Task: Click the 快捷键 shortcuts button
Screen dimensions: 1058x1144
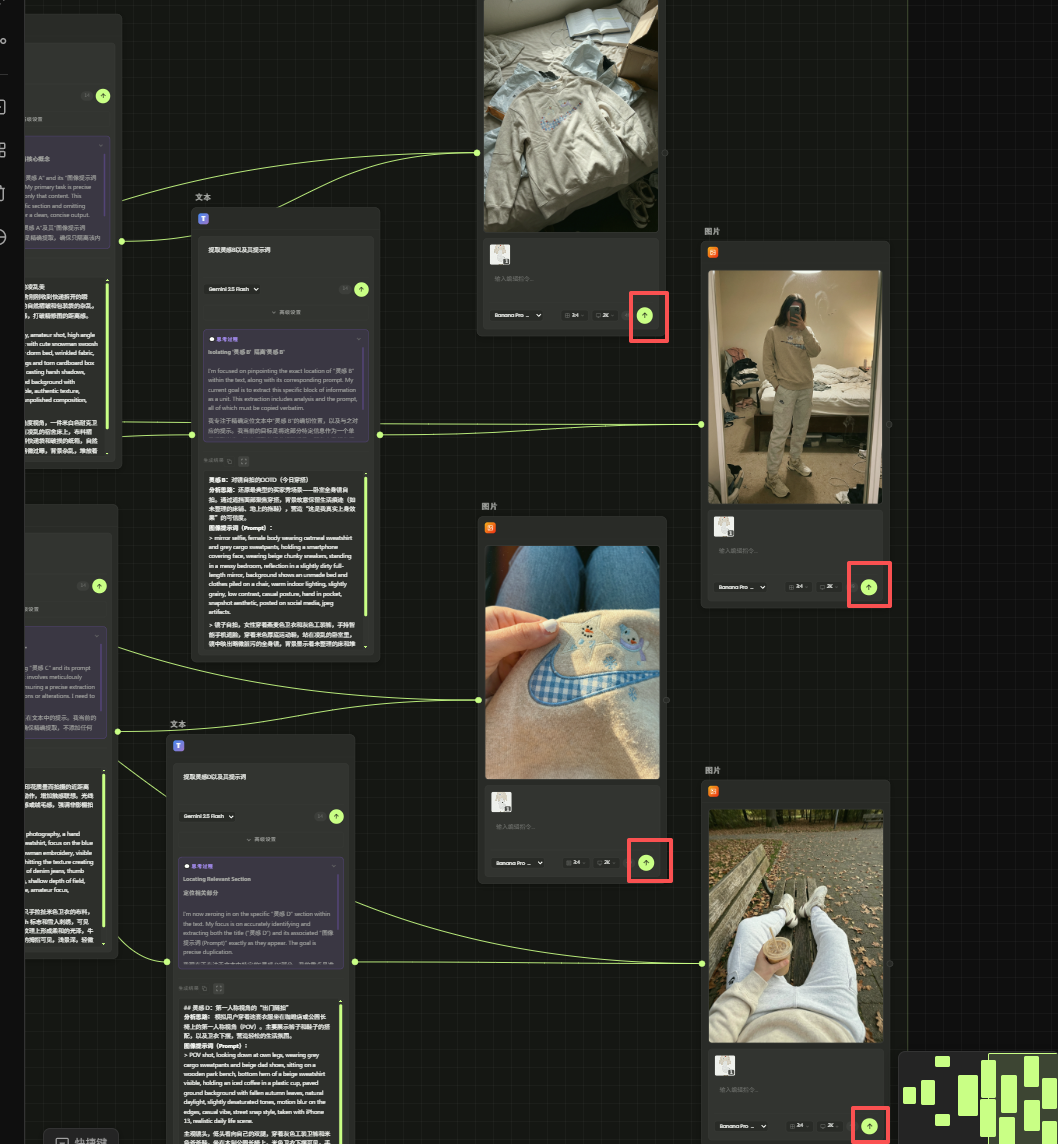Action: coord(81,1138)
